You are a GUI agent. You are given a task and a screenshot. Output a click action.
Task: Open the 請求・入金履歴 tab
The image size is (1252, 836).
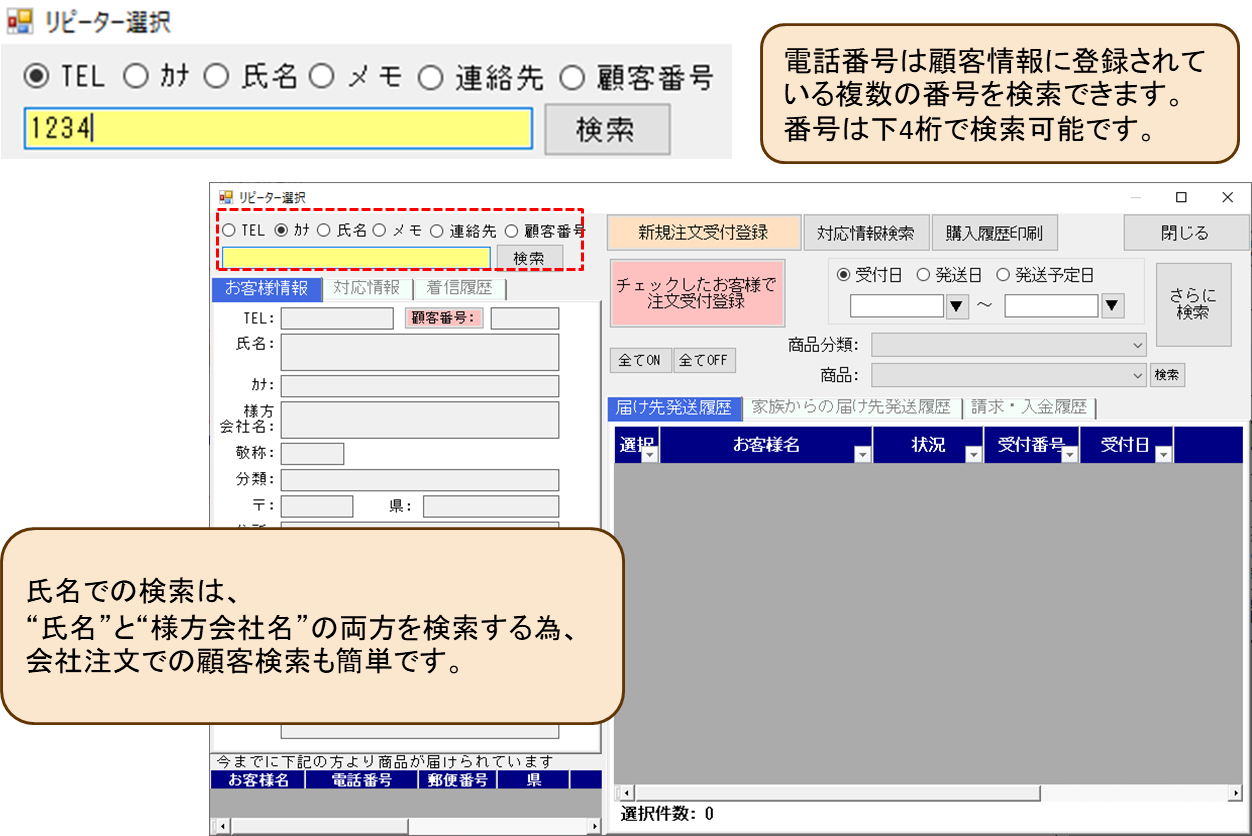pyautogui.click(x=1028, y=408)
